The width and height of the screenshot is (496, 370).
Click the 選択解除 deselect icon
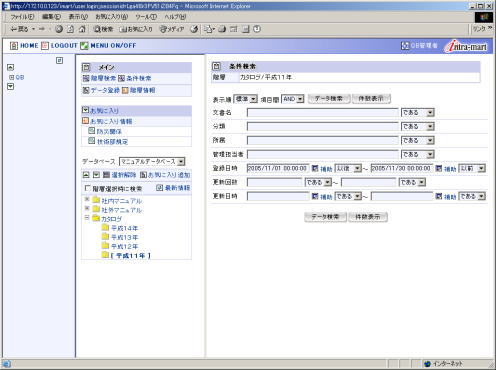coord(106,175)
